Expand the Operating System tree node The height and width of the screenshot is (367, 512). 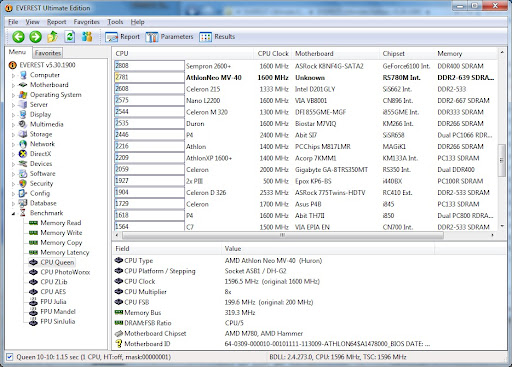click(x=13, y=95)
